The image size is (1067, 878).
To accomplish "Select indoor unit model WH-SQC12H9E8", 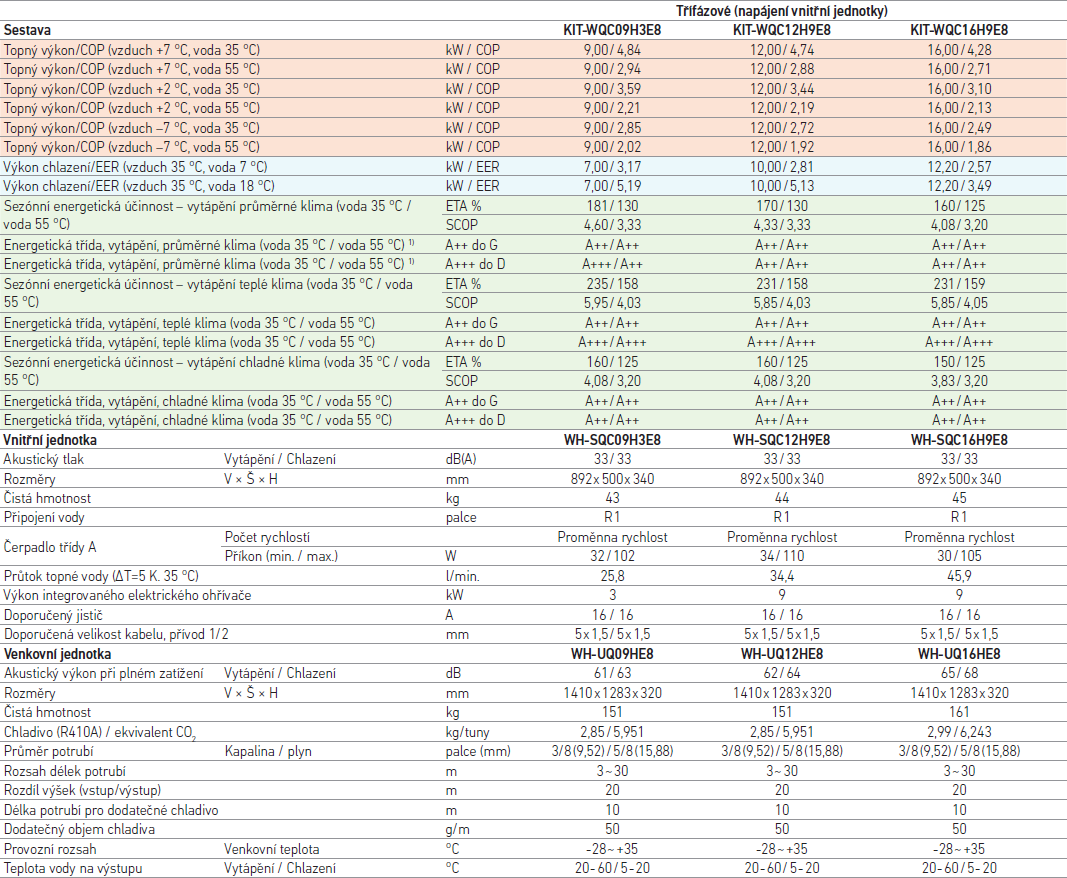I will tap(781, 440).
